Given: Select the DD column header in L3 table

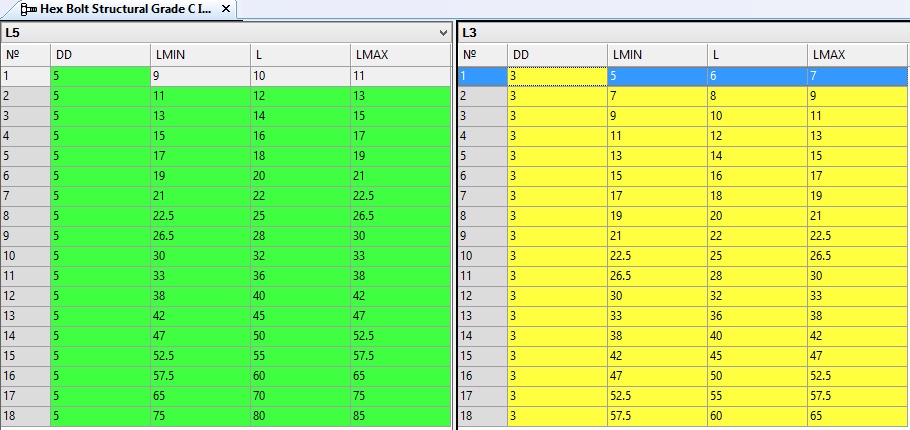Looking at the screenshot, I should [556, 54].
